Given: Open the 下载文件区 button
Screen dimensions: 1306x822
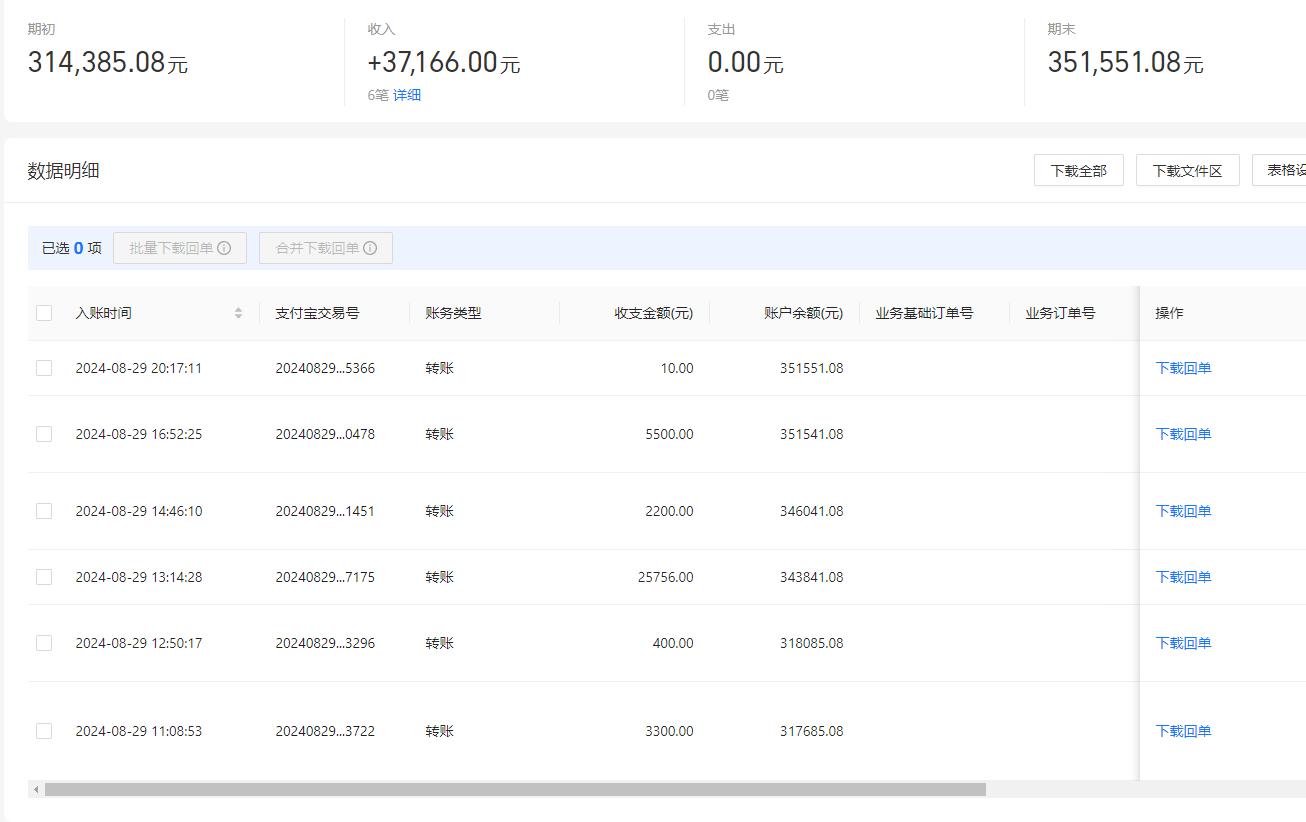Looking at the screenshot, I should [1188, 170].
